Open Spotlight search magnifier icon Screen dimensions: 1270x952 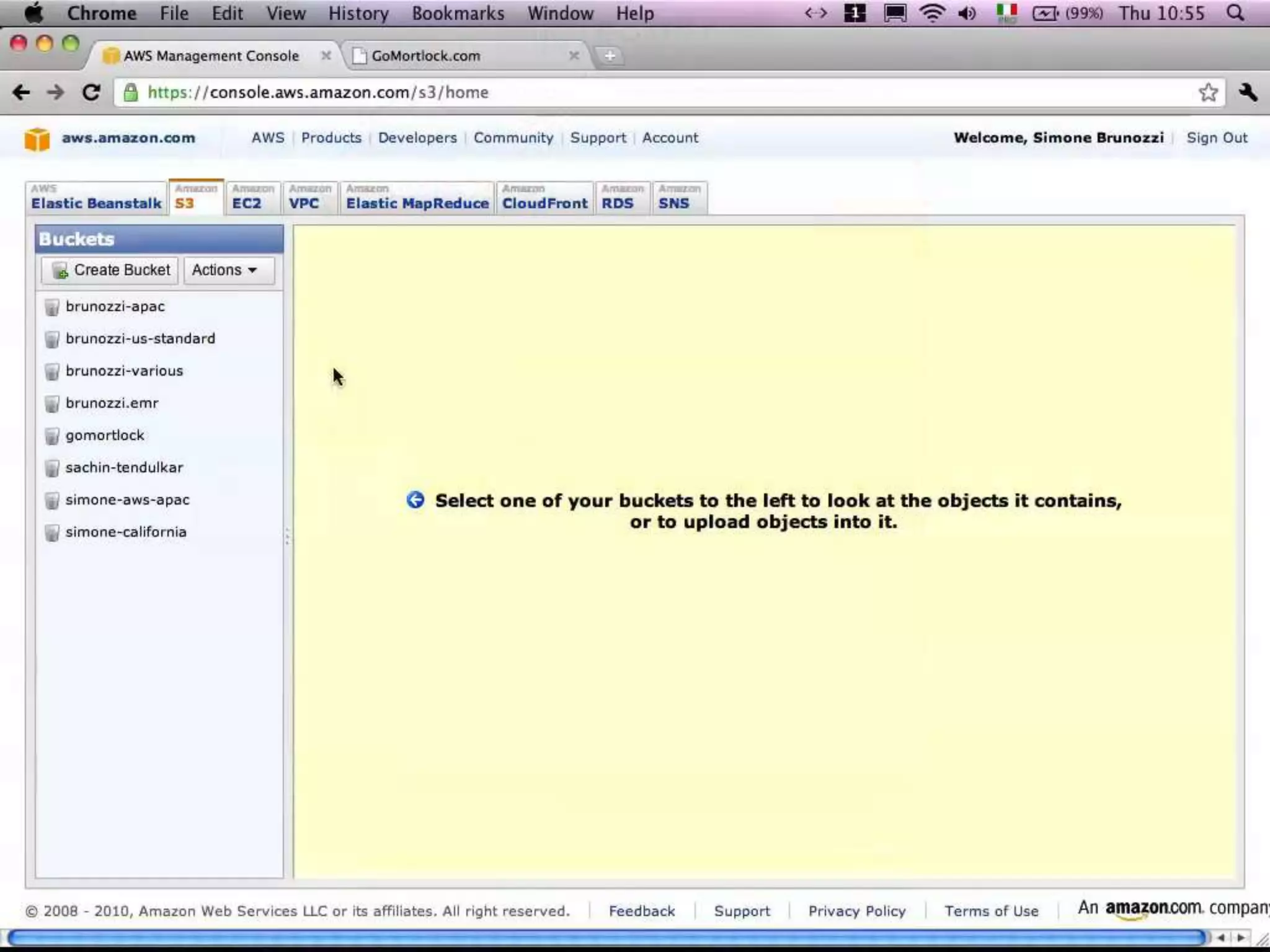(x=1235, y=13)
